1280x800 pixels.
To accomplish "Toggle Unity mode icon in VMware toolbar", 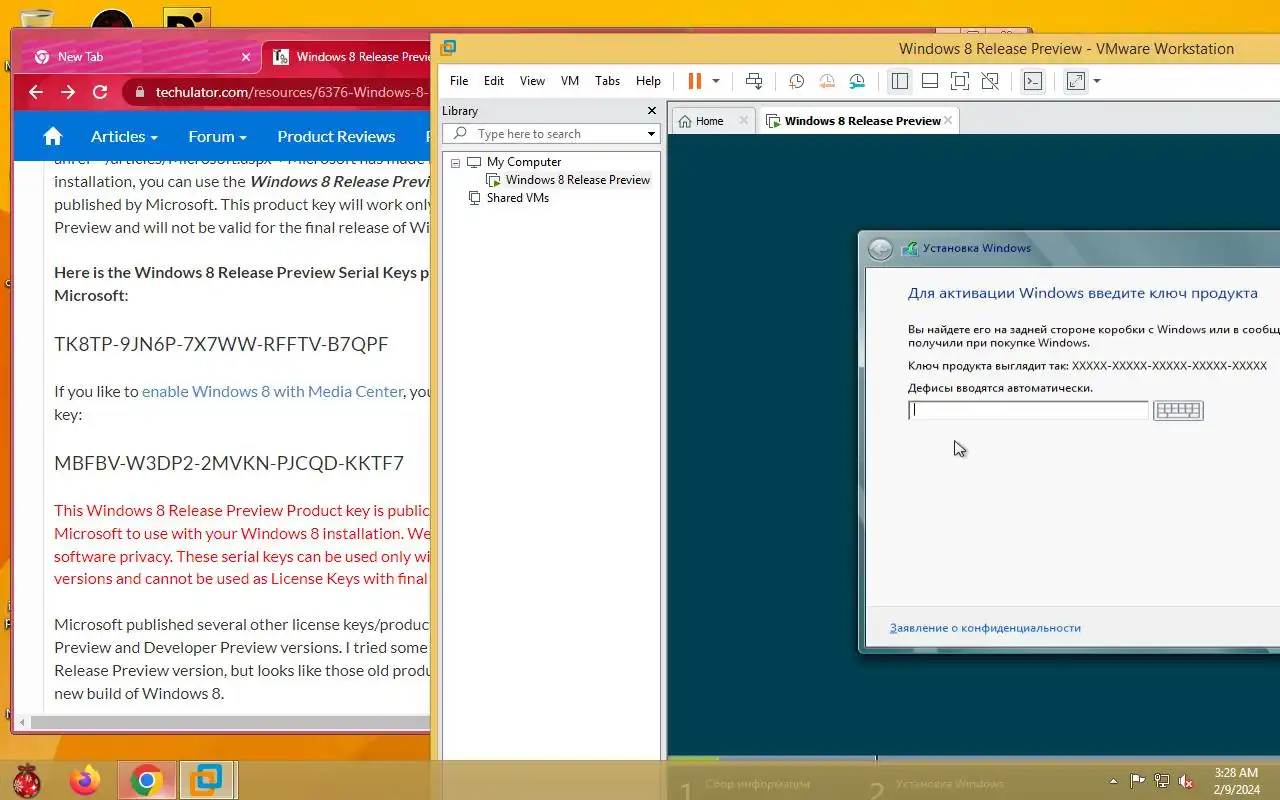I will click(x=990, y=81).
